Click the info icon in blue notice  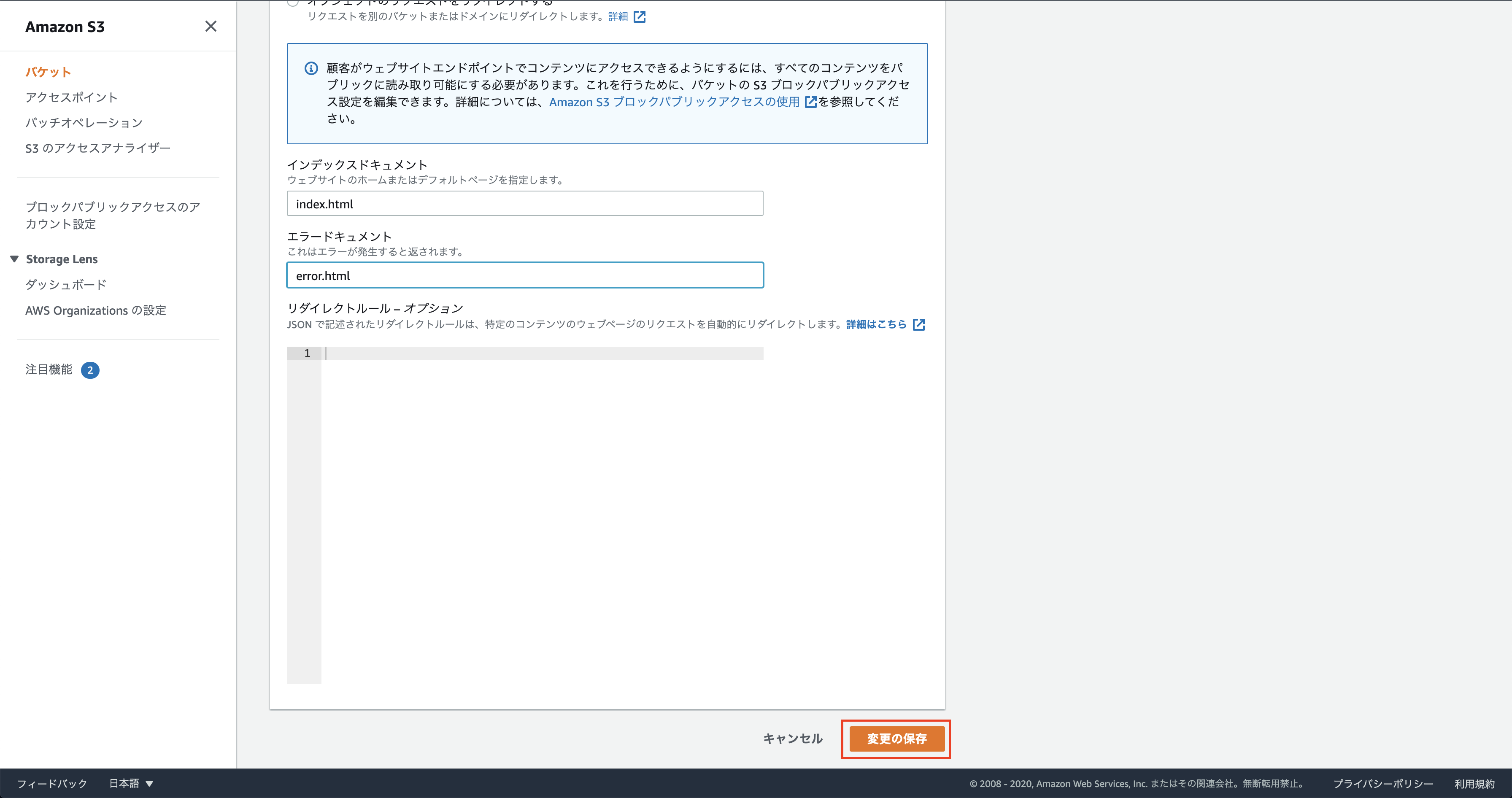(x=311, y=69)
